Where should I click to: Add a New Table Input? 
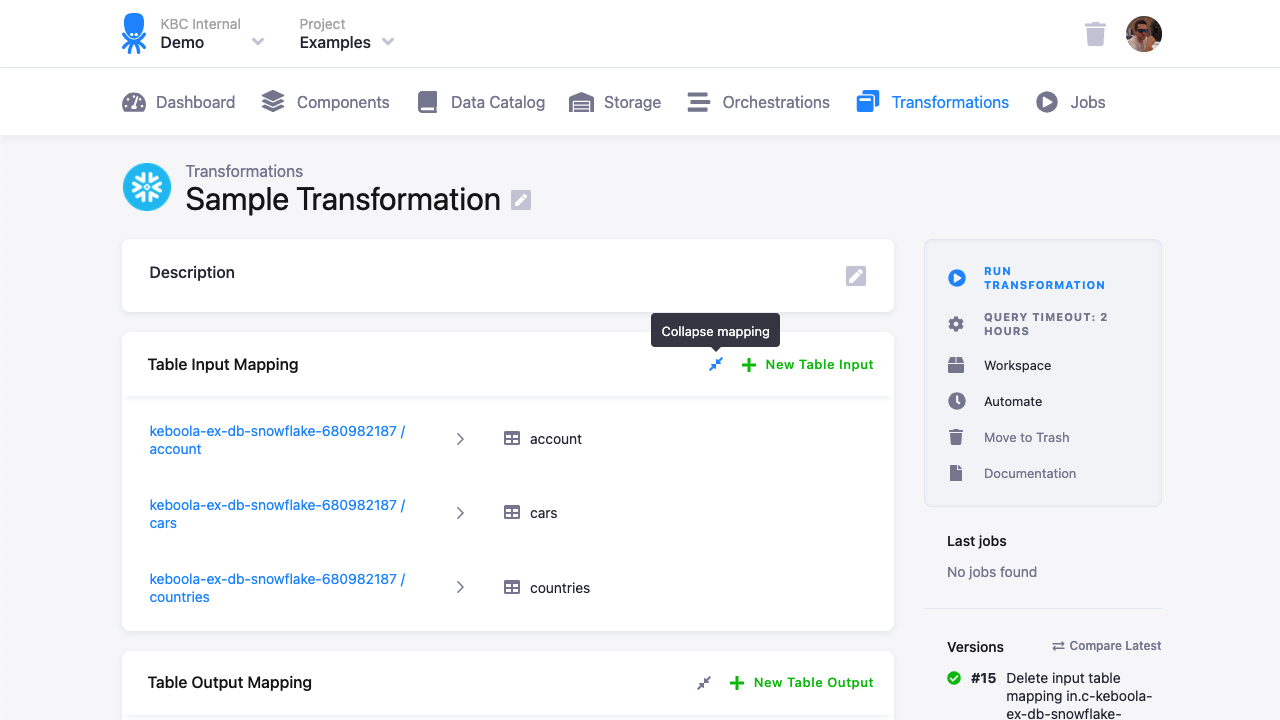(807, 365)
